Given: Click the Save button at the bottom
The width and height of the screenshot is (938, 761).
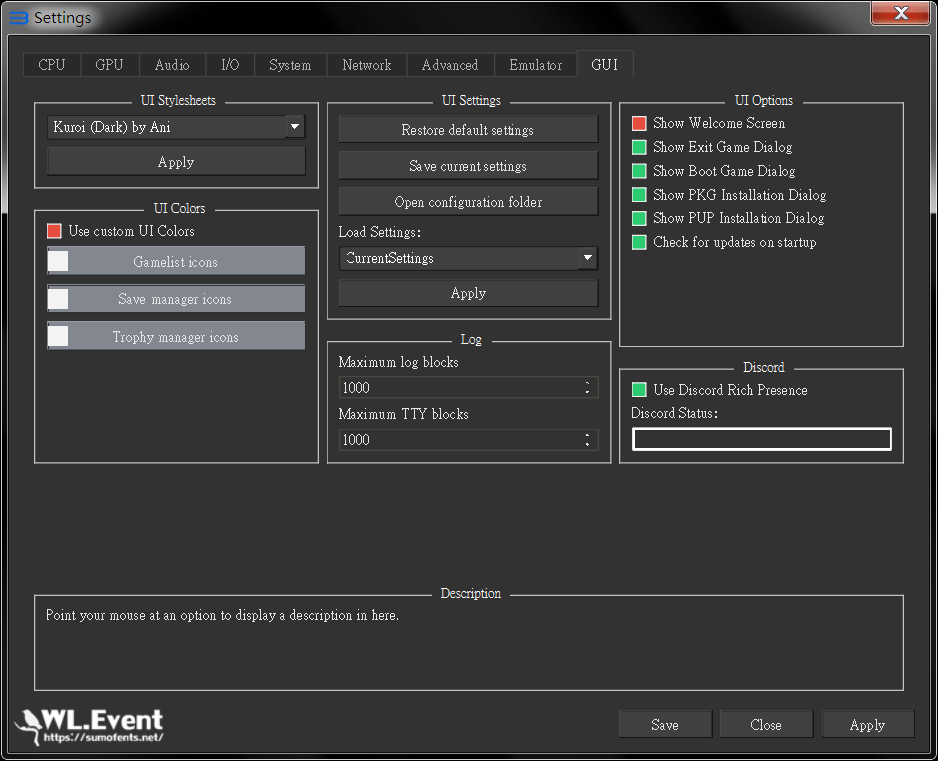Looking at the screenshot, I should point(665,725).
